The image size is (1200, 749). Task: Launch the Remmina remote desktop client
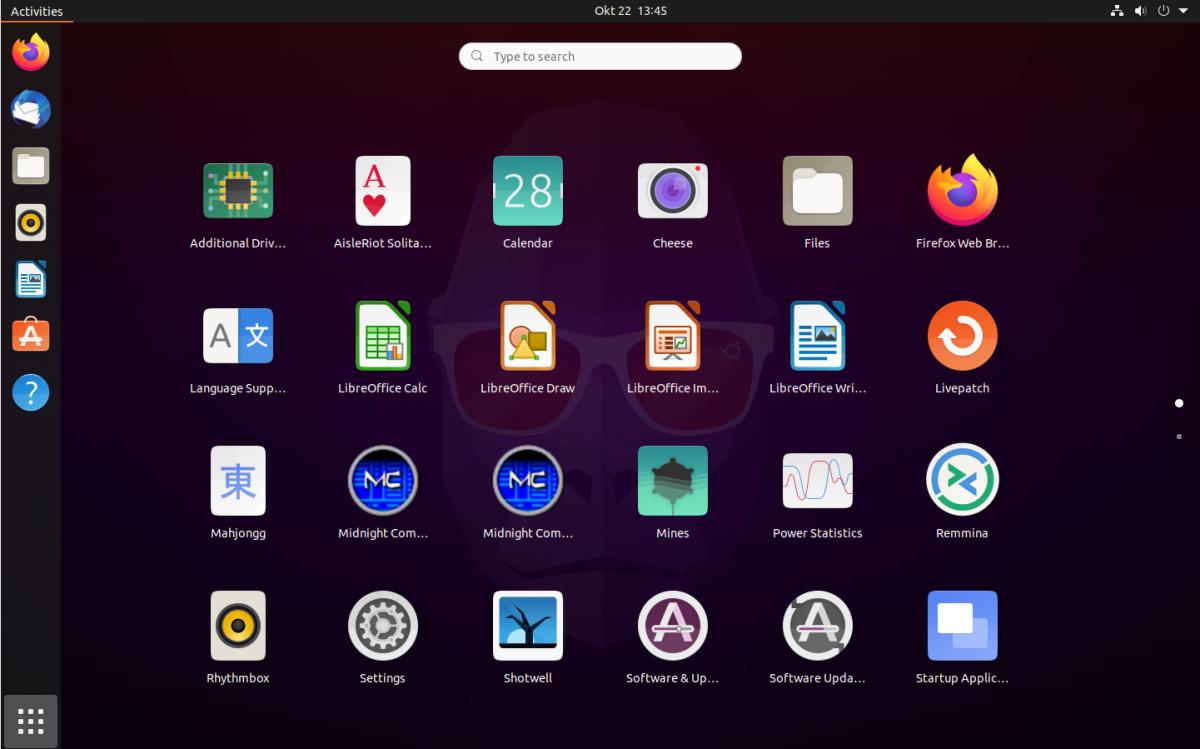[x=961, y=481]
